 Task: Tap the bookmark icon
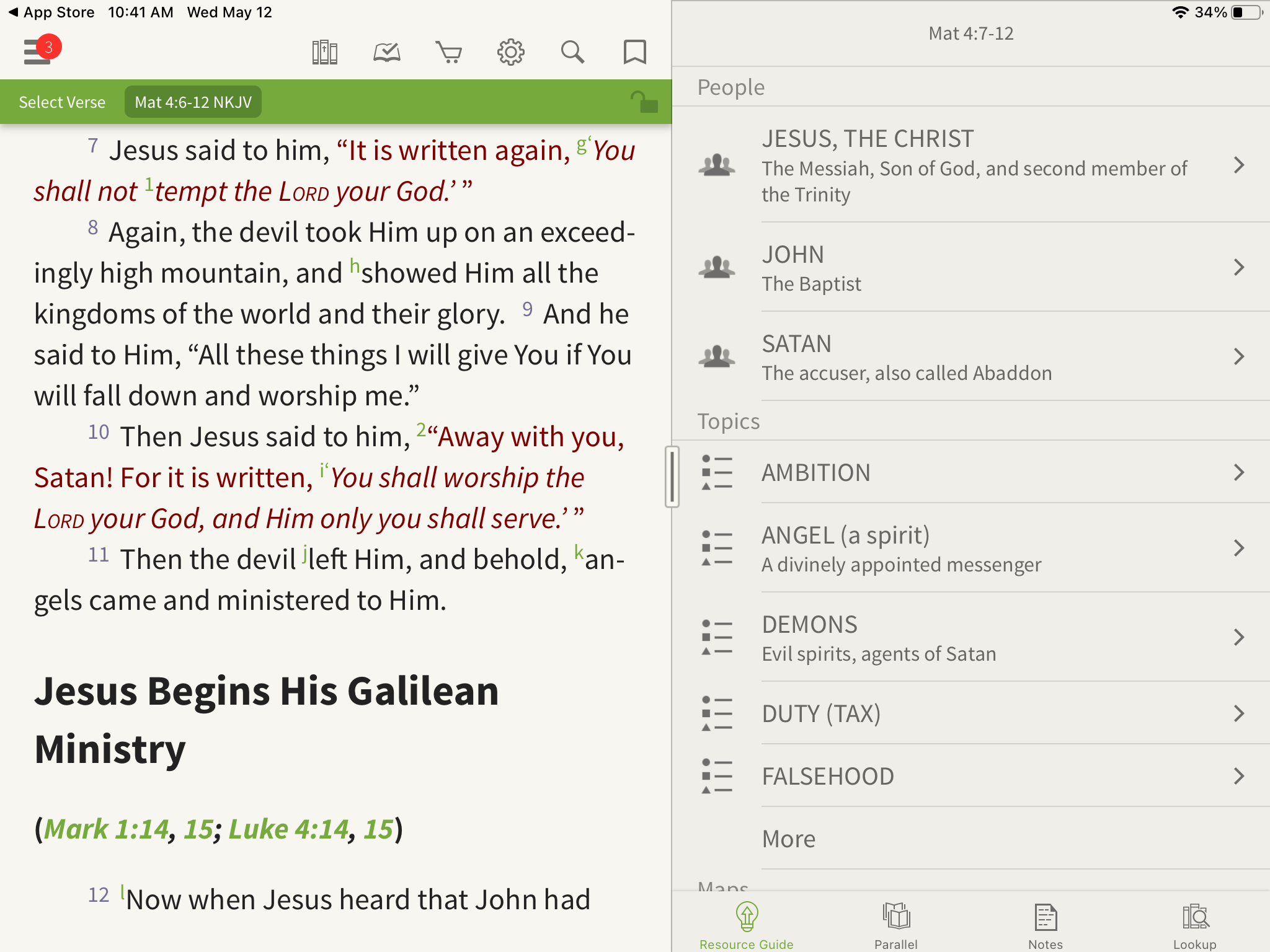(x=634, y=52)
